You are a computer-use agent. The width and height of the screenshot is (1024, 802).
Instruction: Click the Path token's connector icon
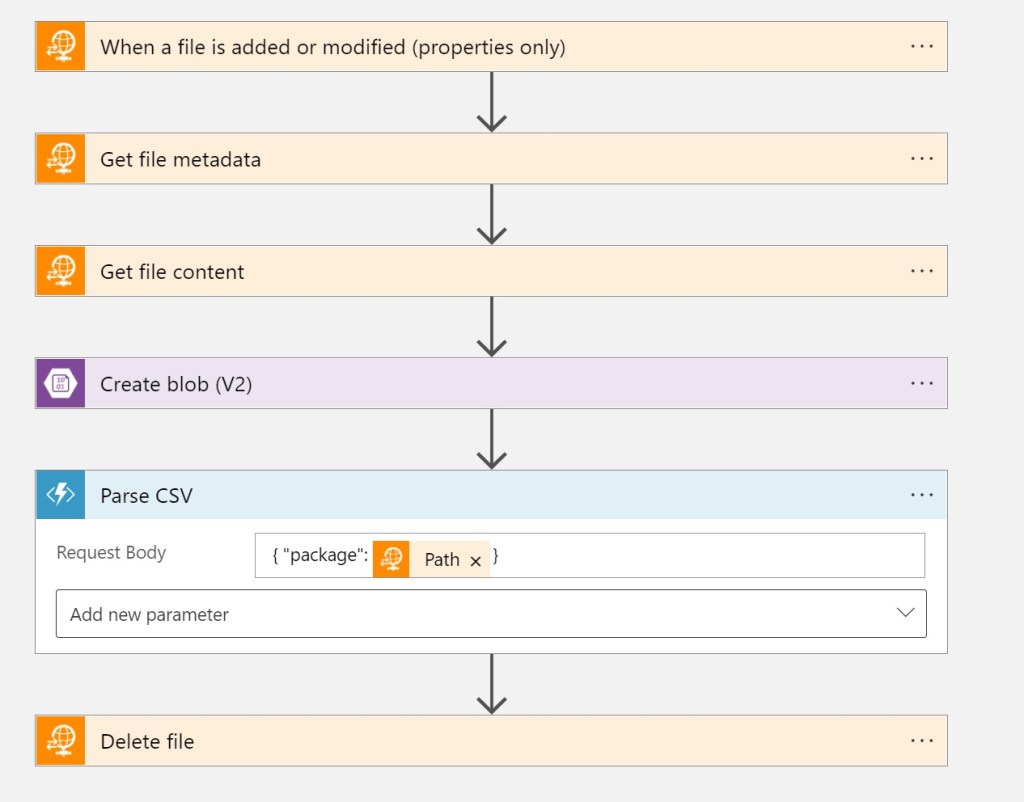(392, 559)
